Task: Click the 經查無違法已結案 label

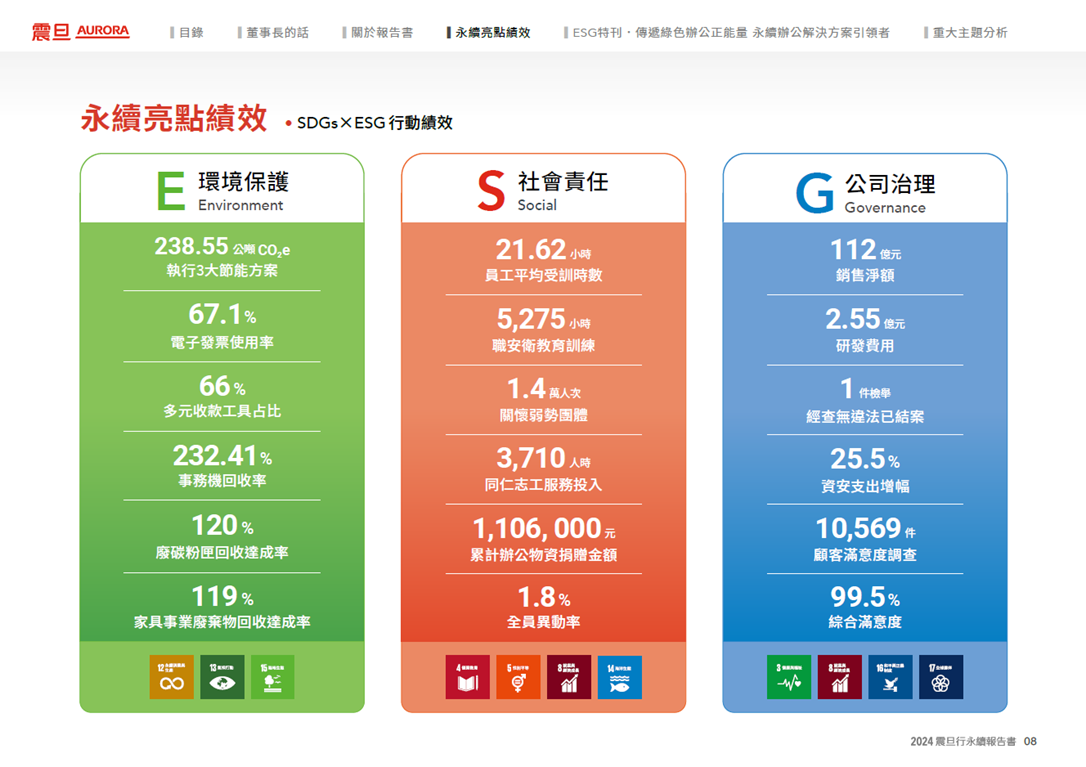Action: coord(865,416)
